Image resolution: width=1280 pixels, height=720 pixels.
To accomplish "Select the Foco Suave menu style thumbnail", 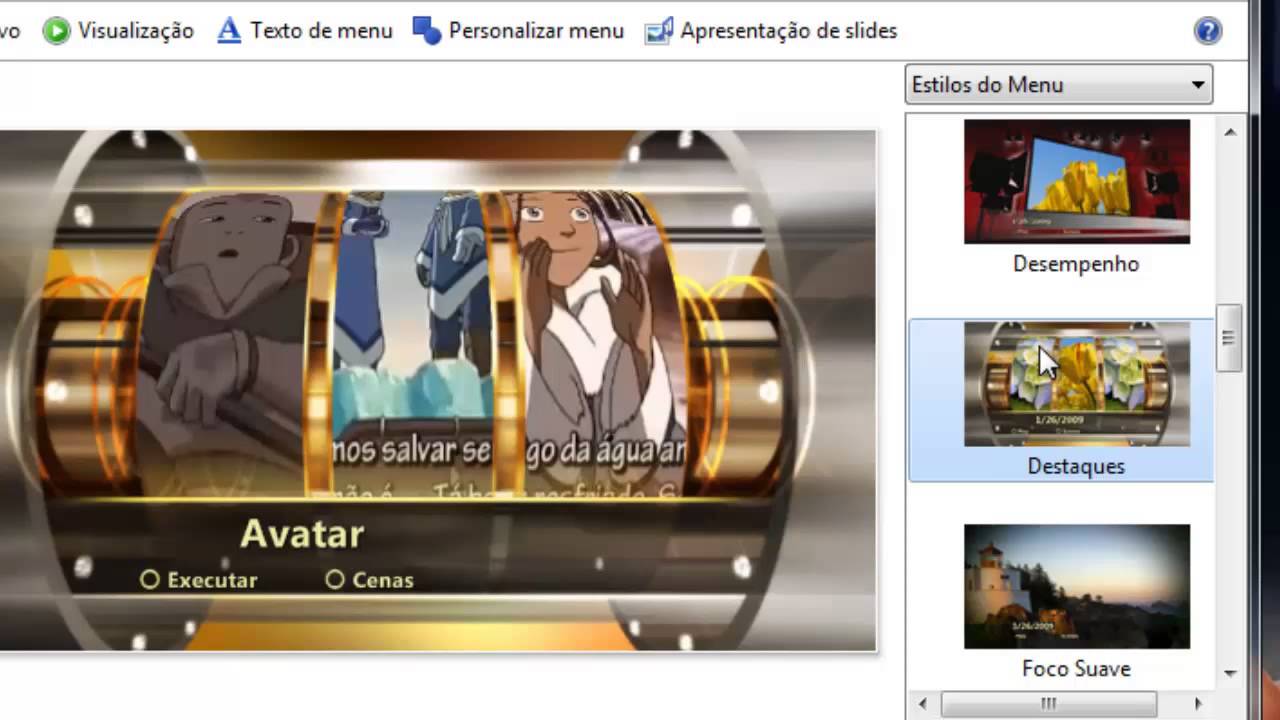I will tap(1077, 586).
